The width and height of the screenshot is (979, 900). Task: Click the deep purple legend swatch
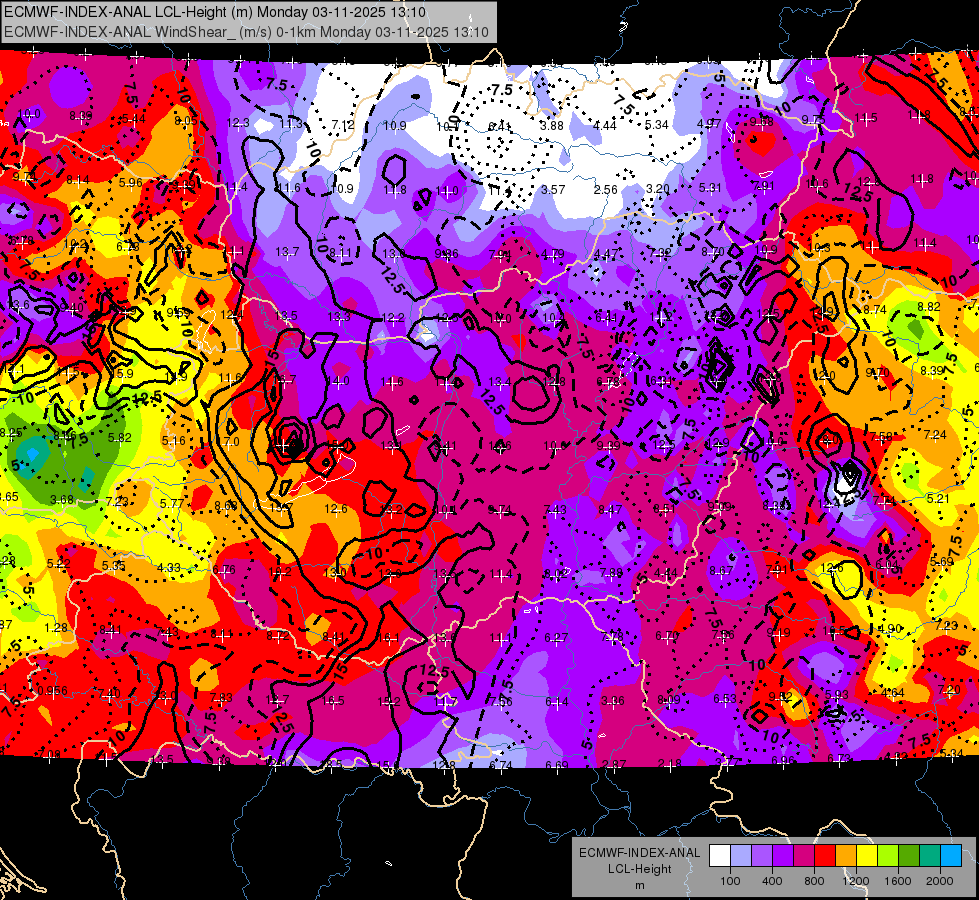[783, 856]
